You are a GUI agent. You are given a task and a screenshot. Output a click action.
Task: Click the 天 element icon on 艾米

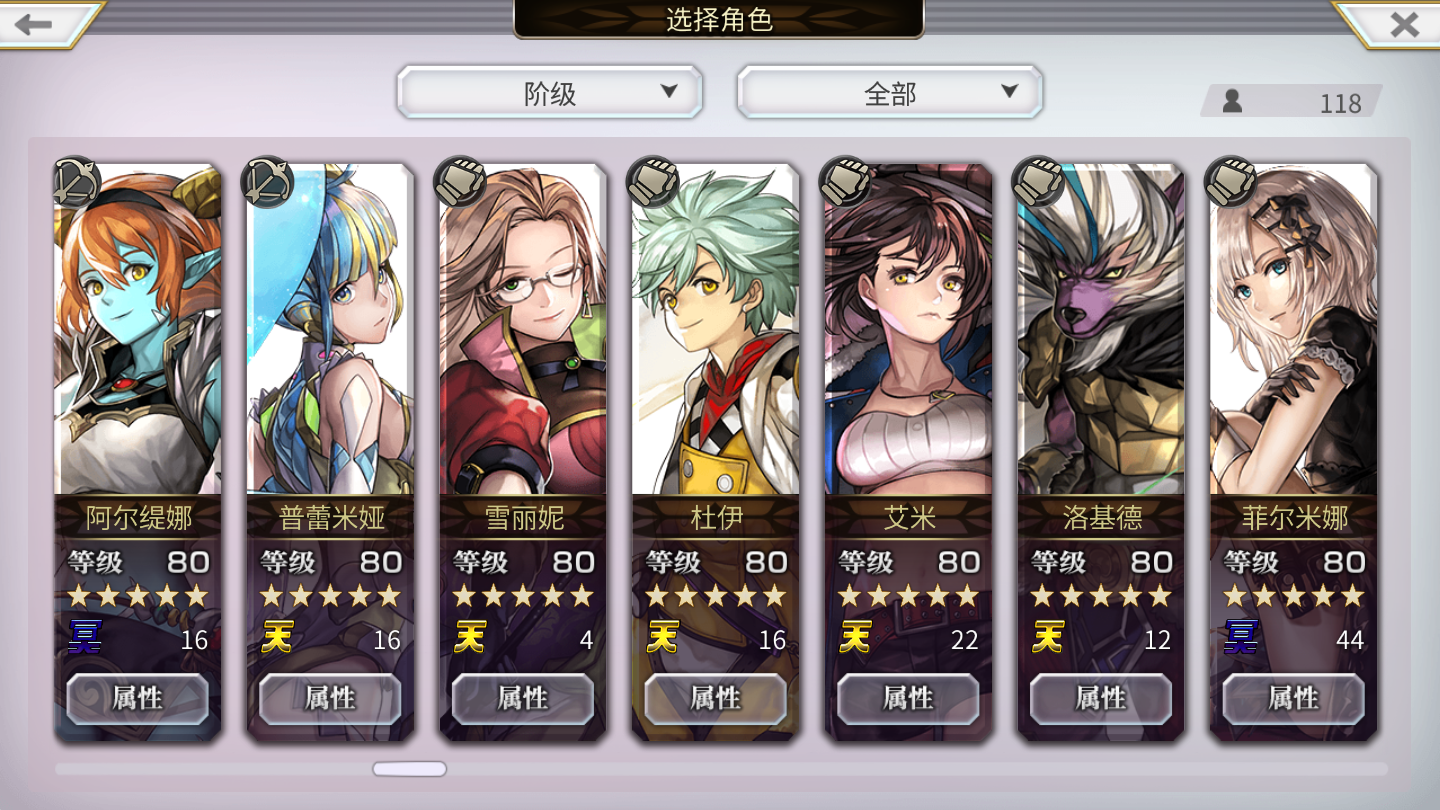[x=856, y=637]
